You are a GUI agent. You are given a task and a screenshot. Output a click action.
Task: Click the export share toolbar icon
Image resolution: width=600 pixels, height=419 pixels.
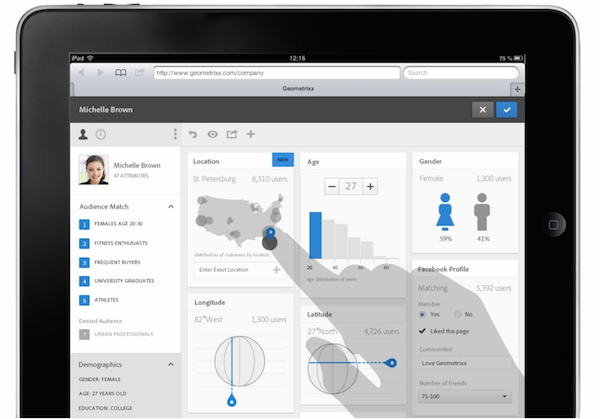tap(232, 134)
